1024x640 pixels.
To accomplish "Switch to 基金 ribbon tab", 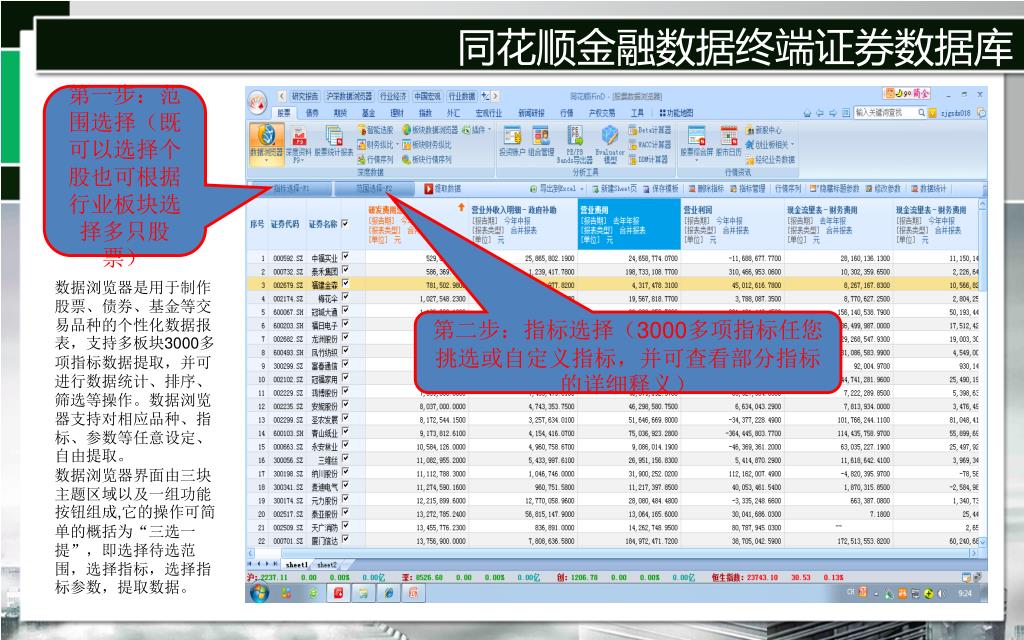I will (x=368, y=113).
